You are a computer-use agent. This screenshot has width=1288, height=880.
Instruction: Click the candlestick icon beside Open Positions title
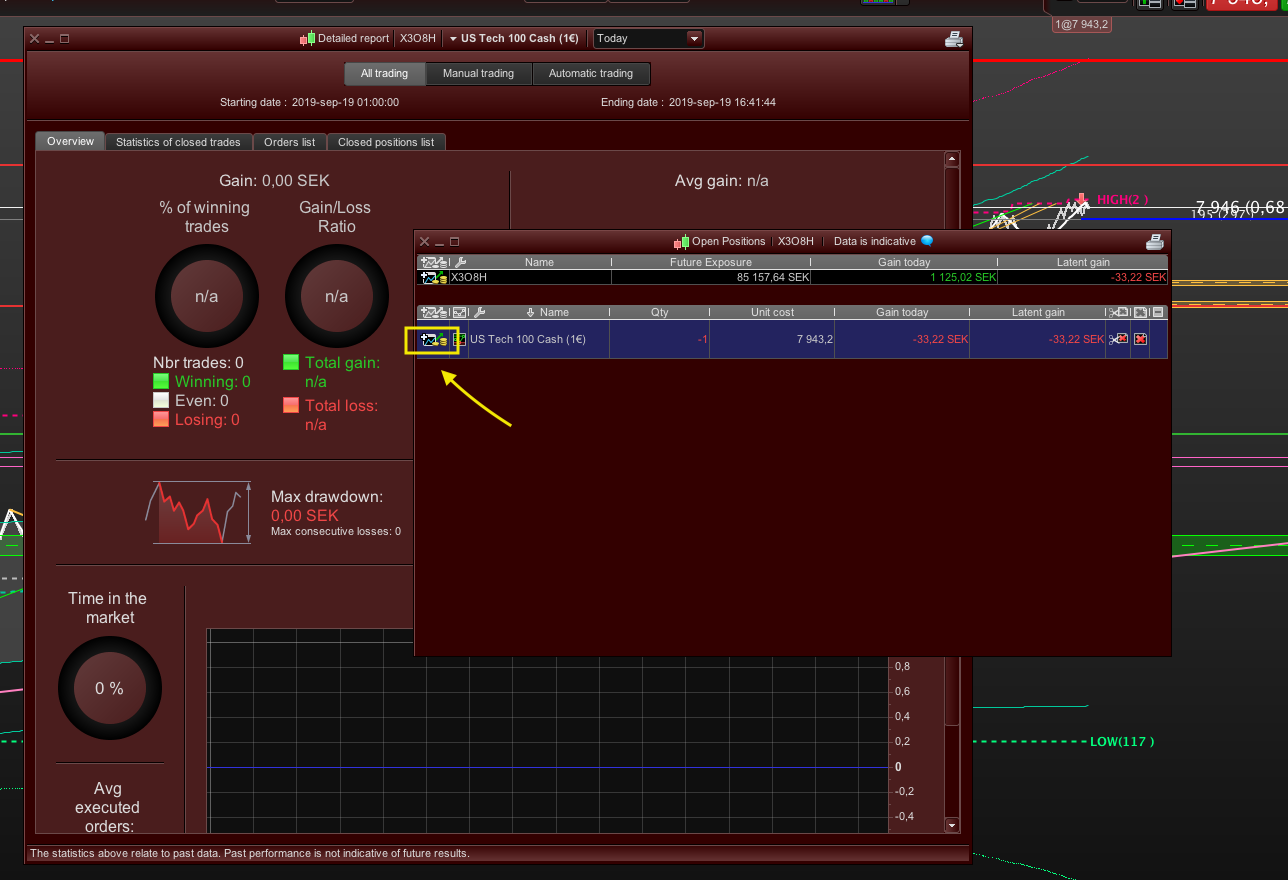click(x=682, y=241)
